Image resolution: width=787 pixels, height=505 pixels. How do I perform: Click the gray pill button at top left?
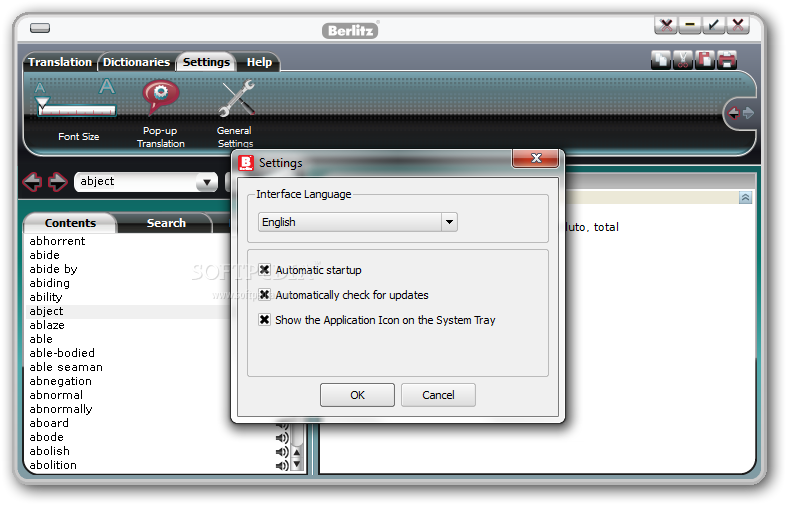pyautogui.click(x=40, y=28)
